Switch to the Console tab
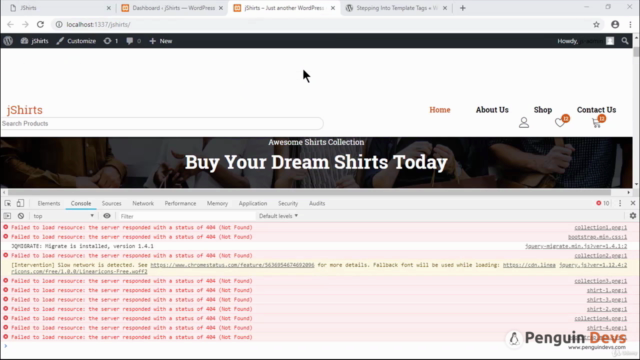640x360 pixels. click(81, 203)
